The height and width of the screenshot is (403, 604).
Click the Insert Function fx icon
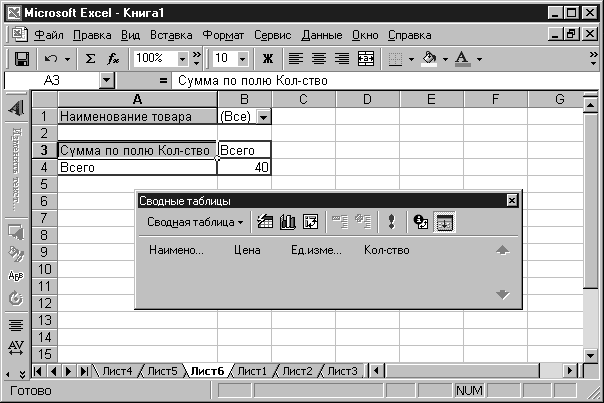[x=112, y=59]
